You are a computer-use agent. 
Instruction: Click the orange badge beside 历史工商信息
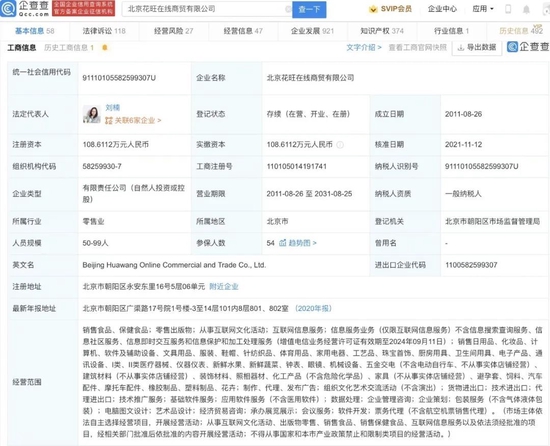coord(105,48)
